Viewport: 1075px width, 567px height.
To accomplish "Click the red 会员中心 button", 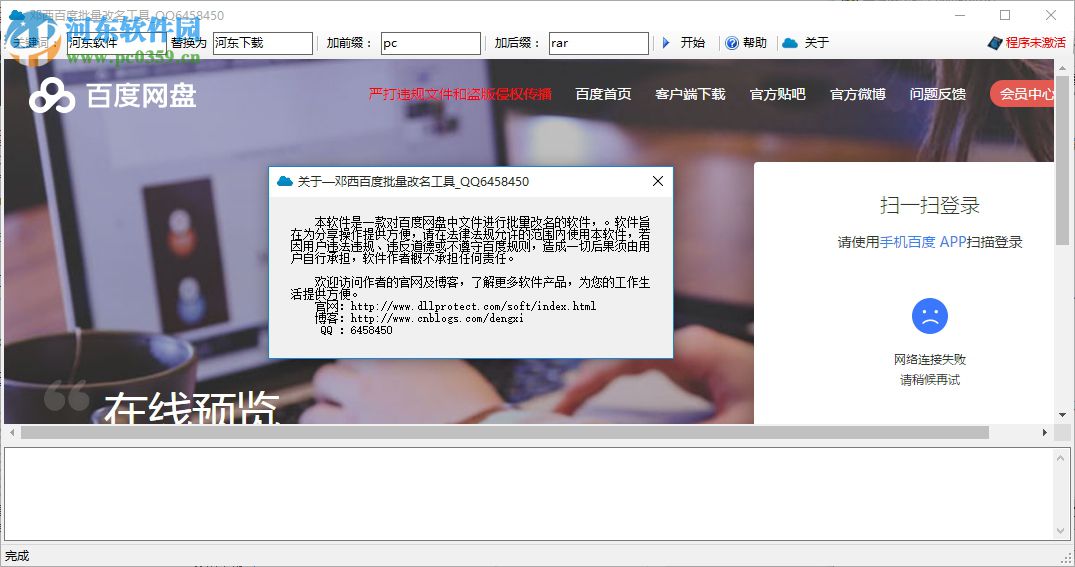I will coord(1022,94).
